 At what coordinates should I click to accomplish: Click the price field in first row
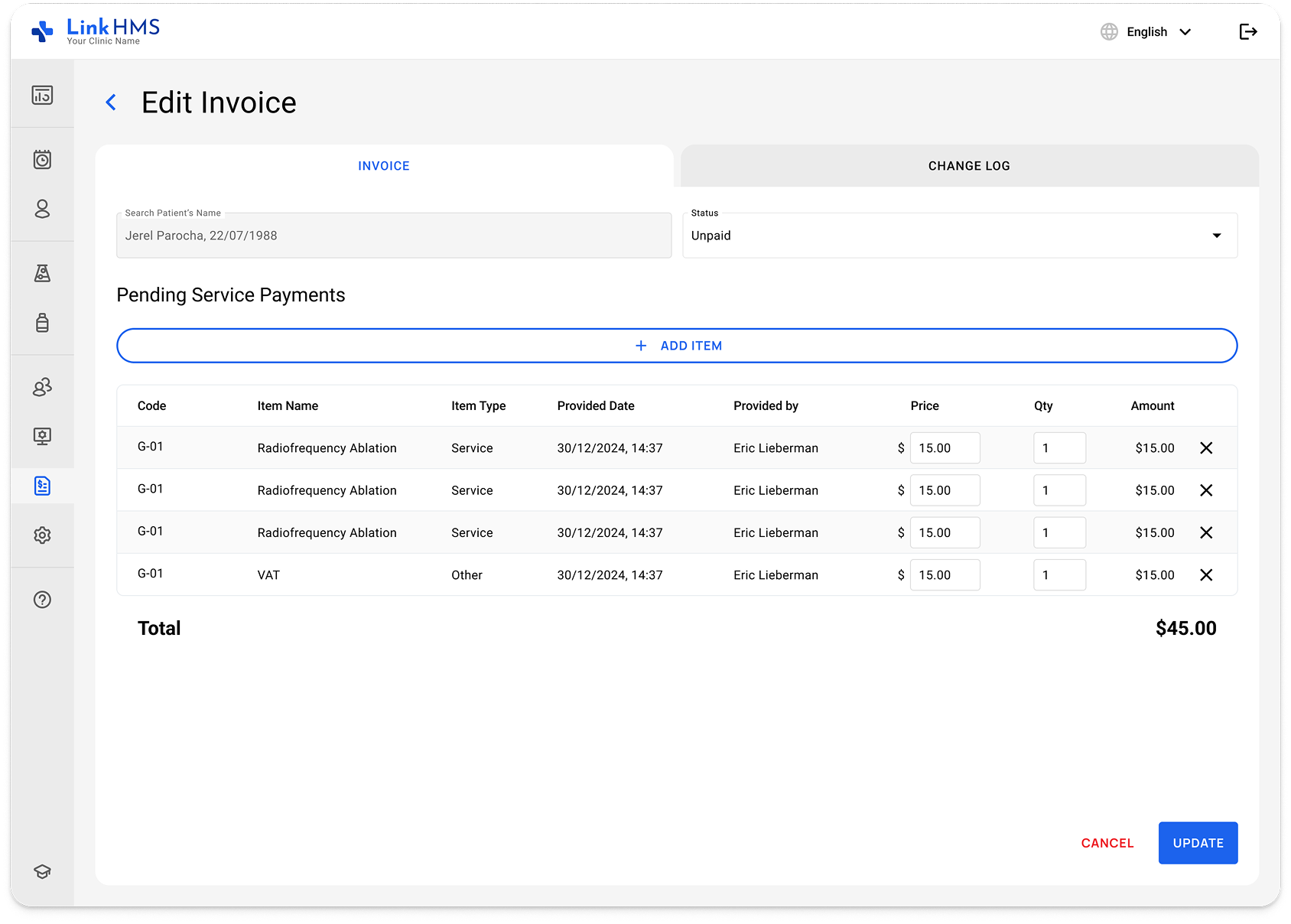tap(945, 448)
